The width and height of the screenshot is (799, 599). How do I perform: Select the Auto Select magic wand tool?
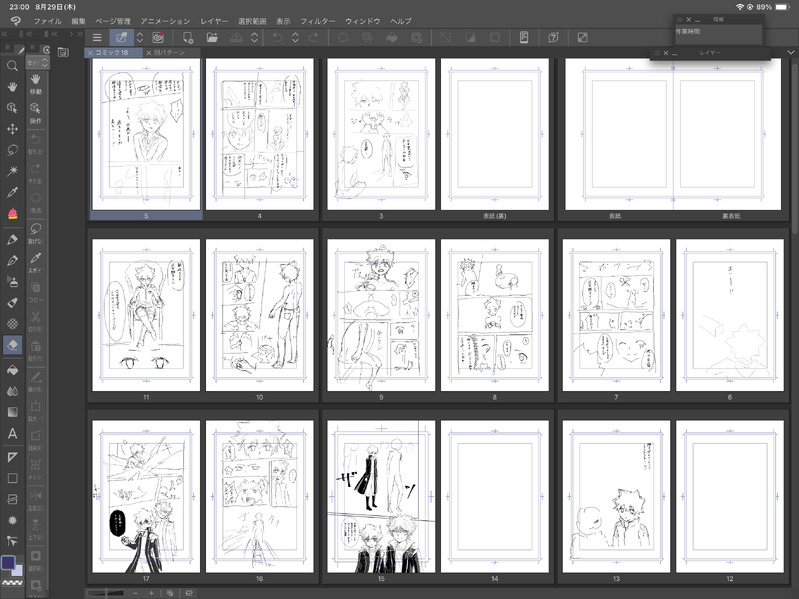coord(12,171)
